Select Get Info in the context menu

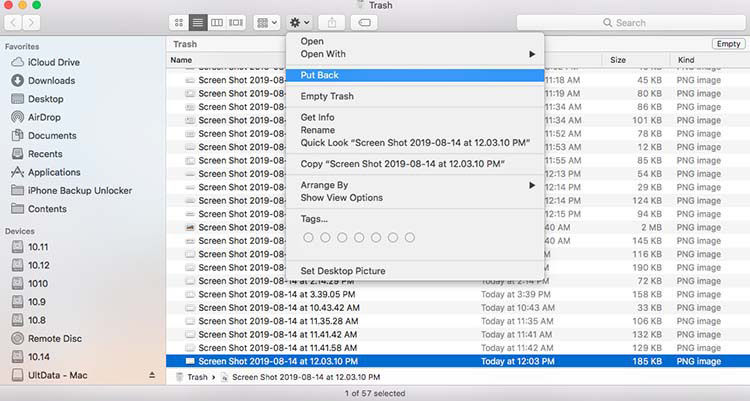pyautogui.click(x=320, y=118)
